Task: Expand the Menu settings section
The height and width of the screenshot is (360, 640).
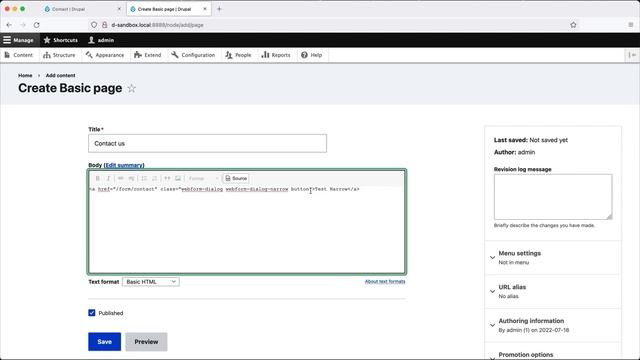Action: tap(553, 257)
